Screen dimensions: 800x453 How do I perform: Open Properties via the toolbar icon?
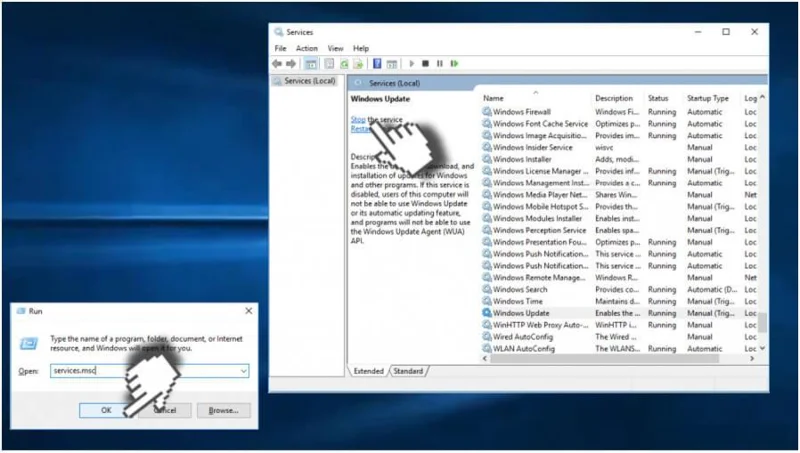pyautogui.click(x=329, y=64)
